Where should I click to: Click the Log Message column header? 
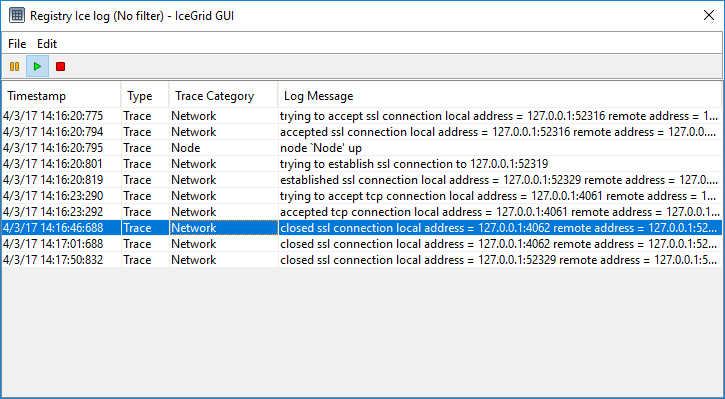coord(500,96)
